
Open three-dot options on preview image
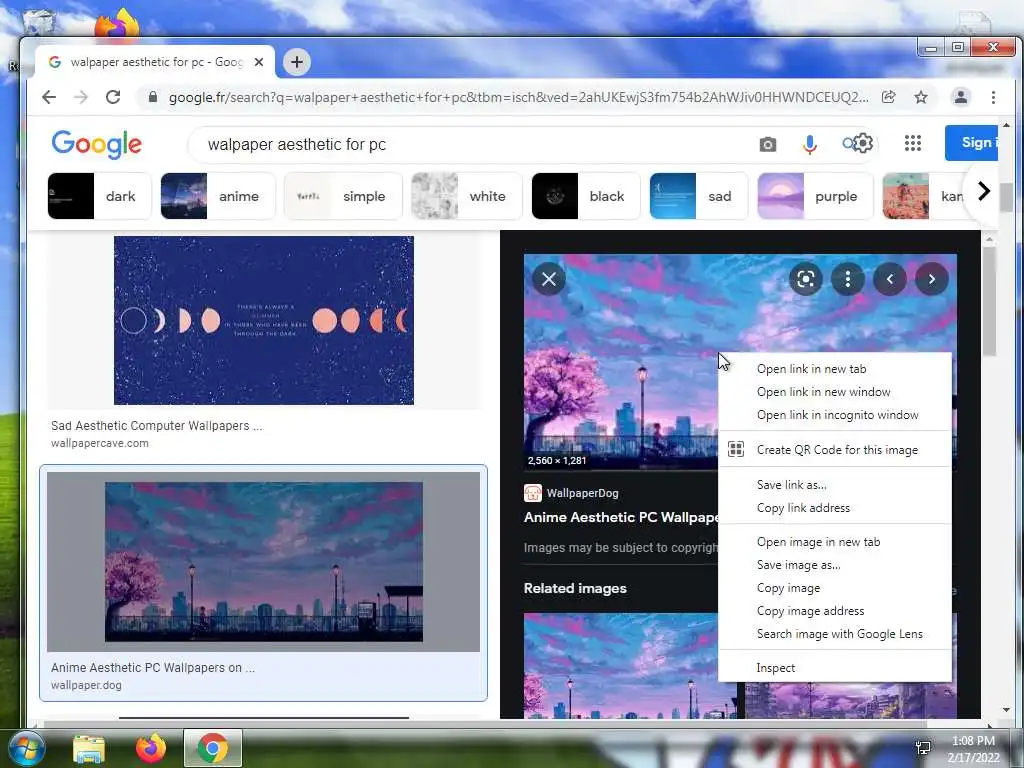(848, 280)
